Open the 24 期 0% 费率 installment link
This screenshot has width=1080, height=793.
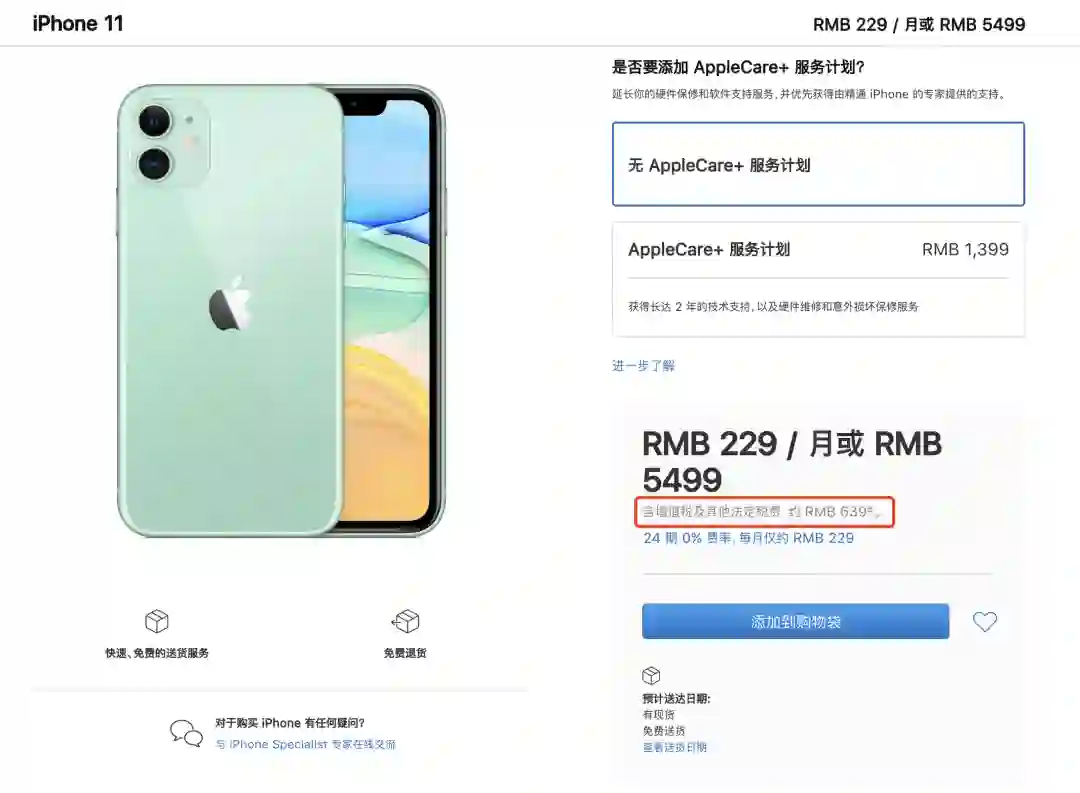coord(749,538)
